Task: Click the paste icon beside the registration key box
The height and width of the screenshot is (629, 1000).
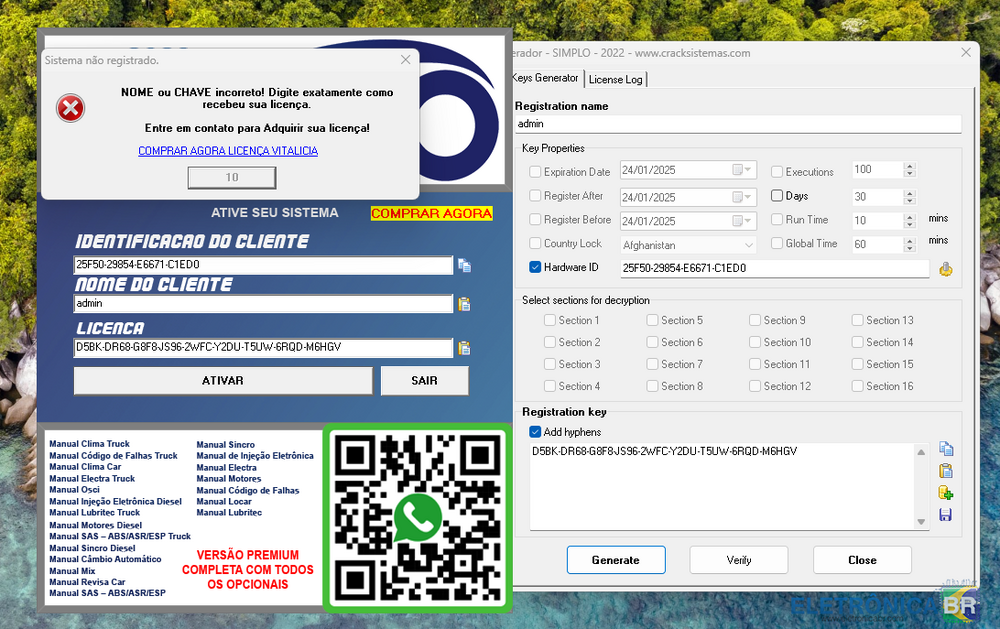Action: tap(945, 471)
